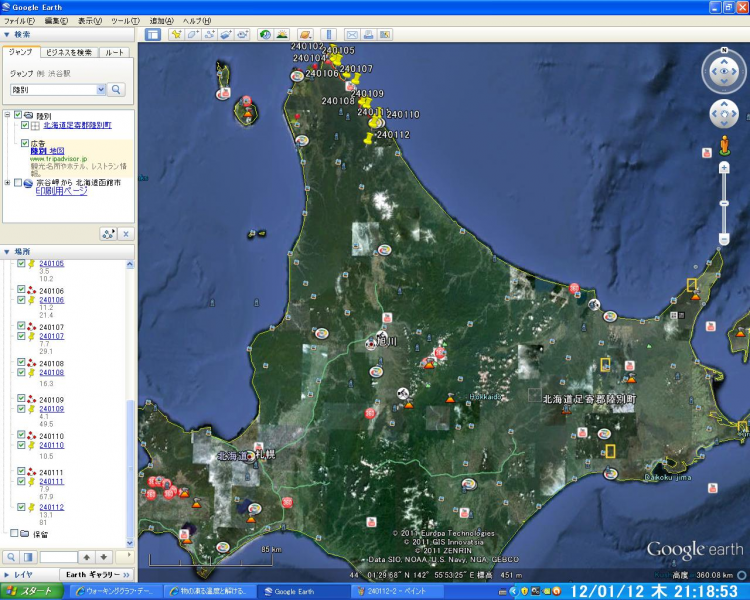This screenshot has width=750, height=600.
Task: Open the search history dropdown arrow
Action: (100, 90)
